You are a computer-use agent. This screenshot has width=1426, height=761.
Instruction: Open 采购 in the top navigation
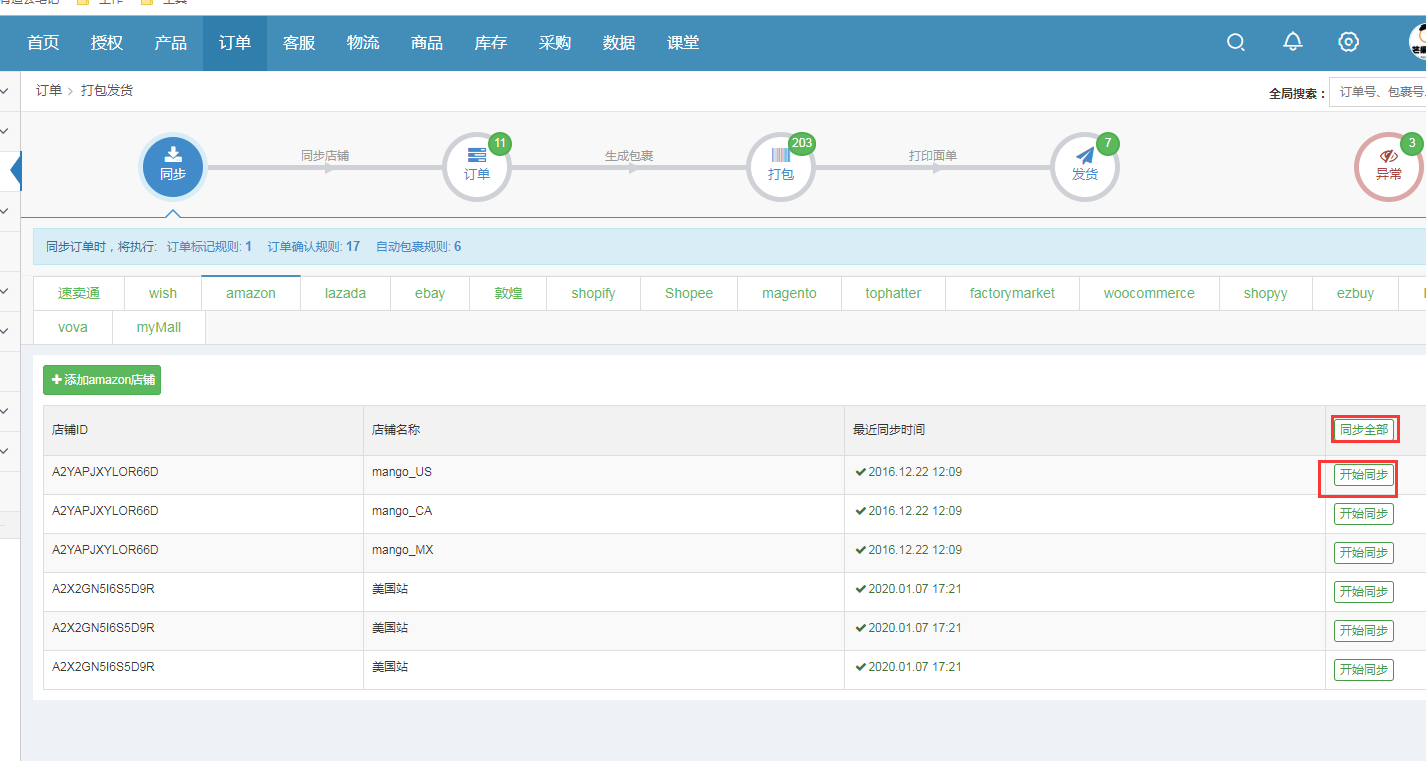[x=555, y=43]
